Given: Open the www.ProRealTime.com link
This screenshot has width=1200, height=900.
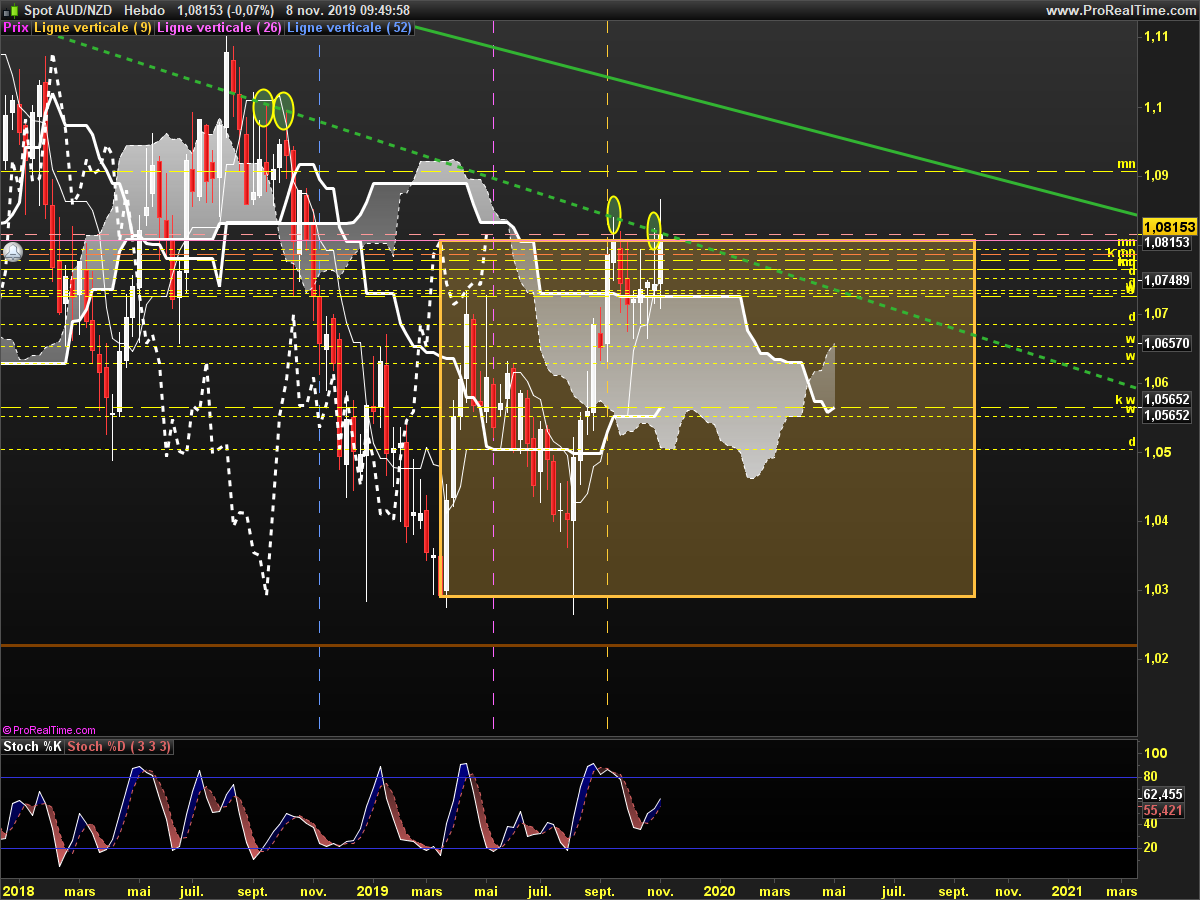Looking at the screenshot, I should (1120, 10).
